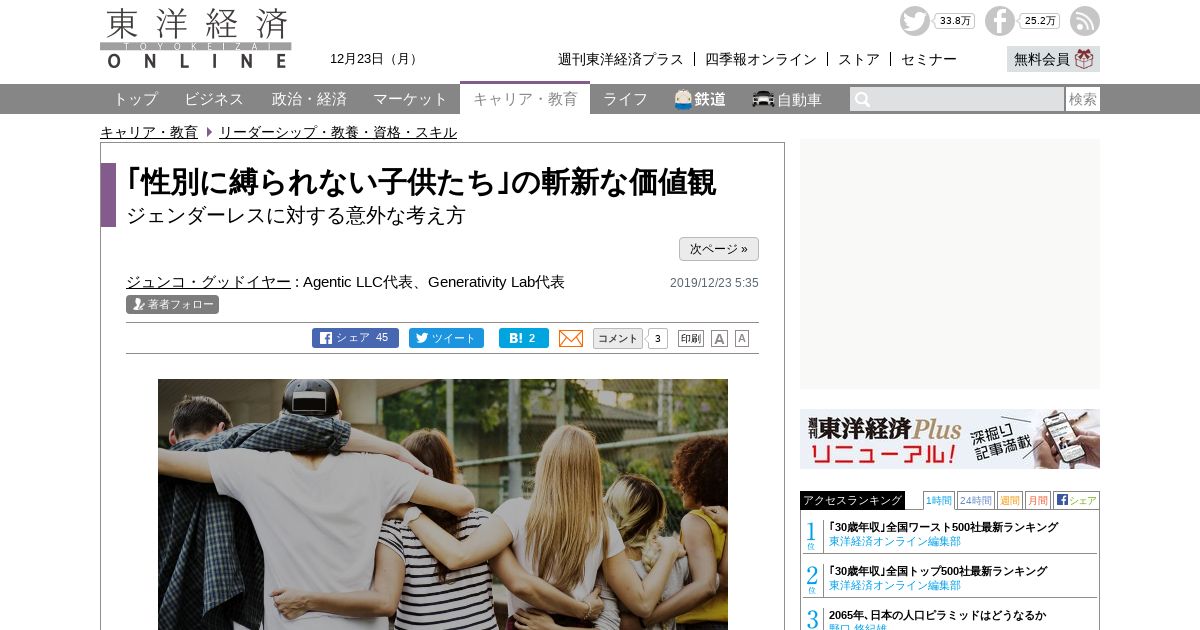Go to next page with 次ページ button

click(x=719, y=249)
